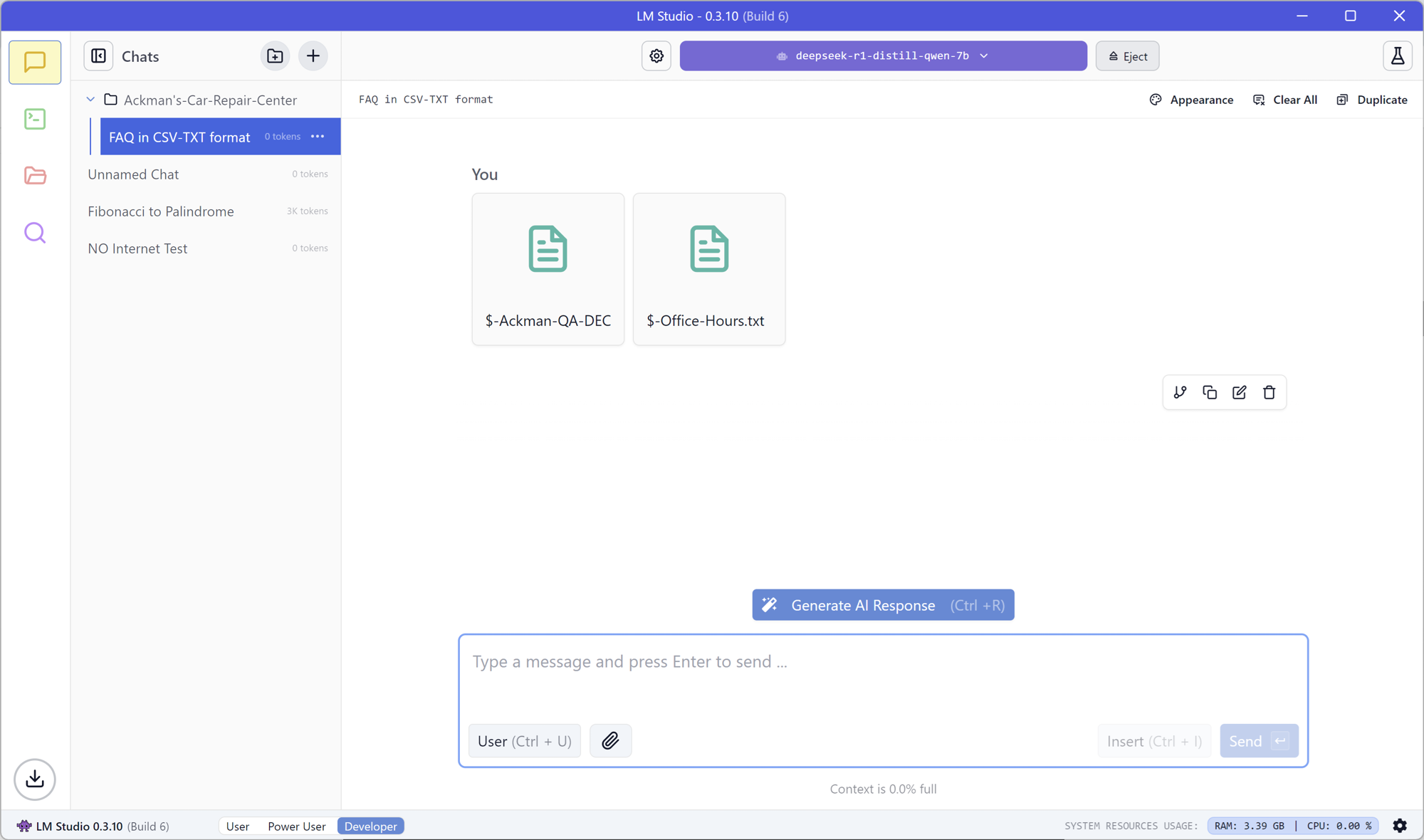Viewport: 1424px width, 840px height.
Task: Click the Chats panel heading
Action: coord(140,56)
